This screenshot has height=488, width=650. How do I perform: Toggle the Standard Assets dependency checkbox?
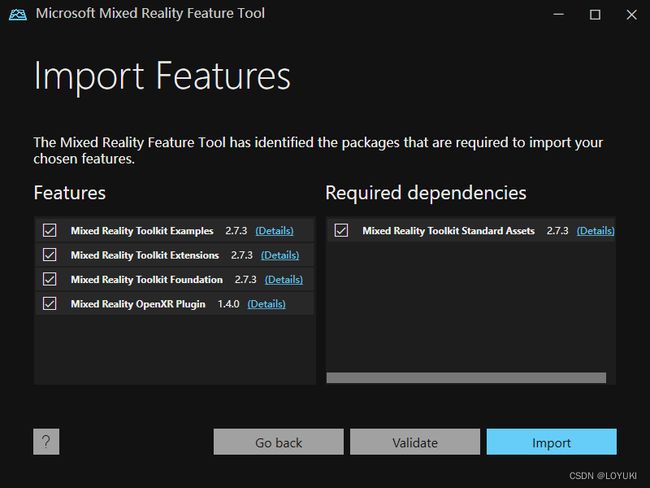341,230
